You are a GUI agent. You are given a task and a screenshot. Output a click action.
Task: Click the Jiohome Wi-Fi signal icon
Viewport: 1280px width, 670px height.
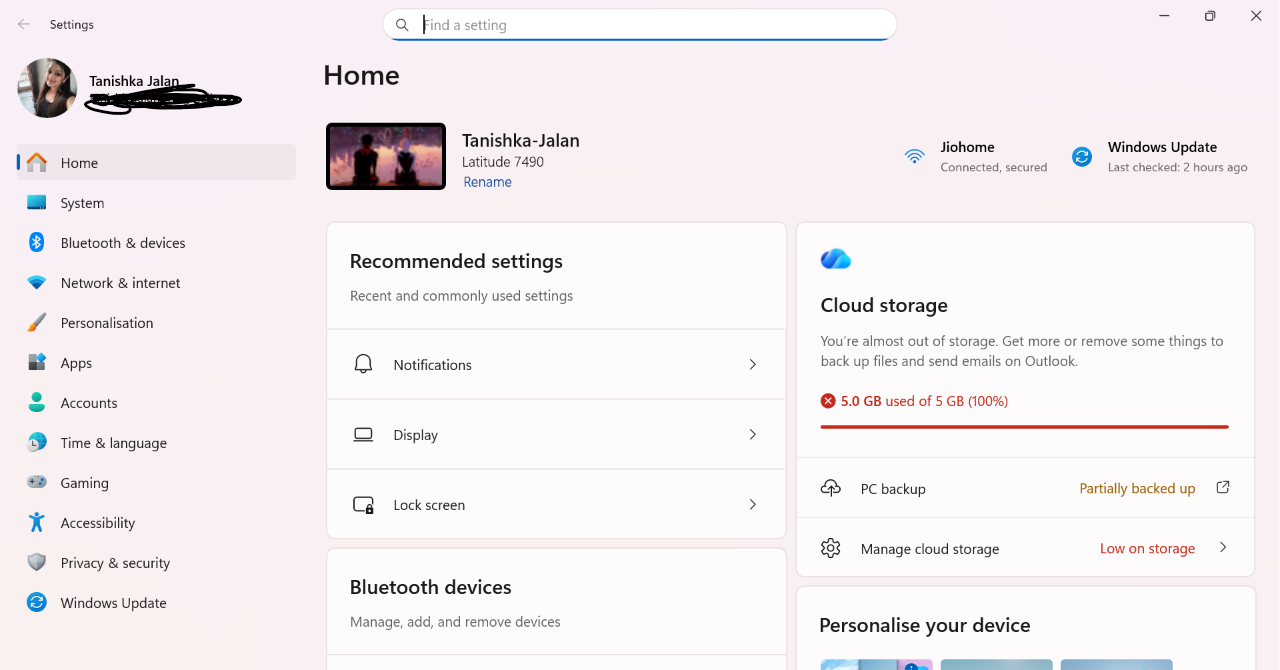(914, 156)
